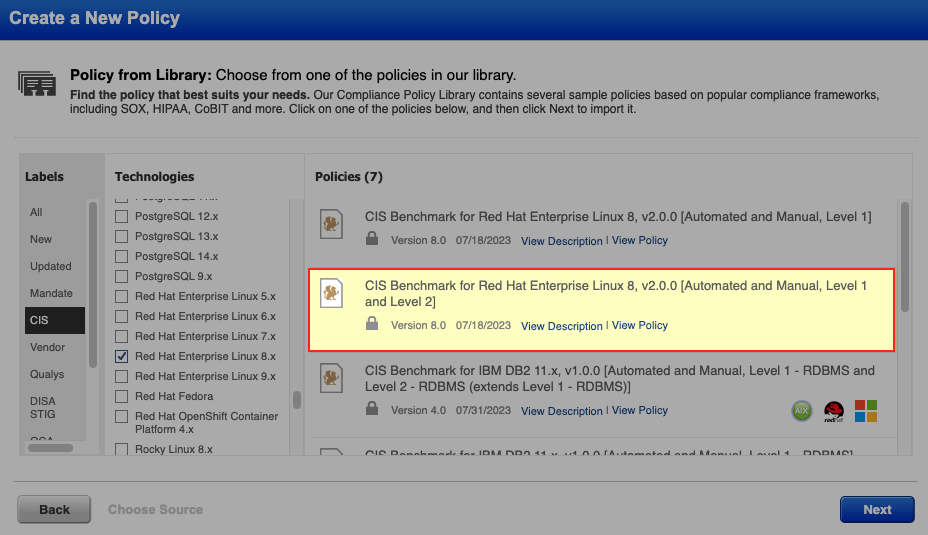Go Back to the previous step
928x535 pixels.
pyautogui.click(x=54, y=509)
